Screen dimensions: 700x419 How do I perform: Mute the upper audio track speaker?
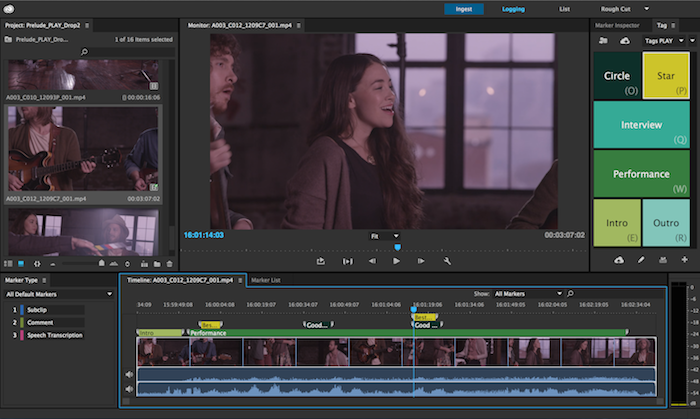click(129, 374)
